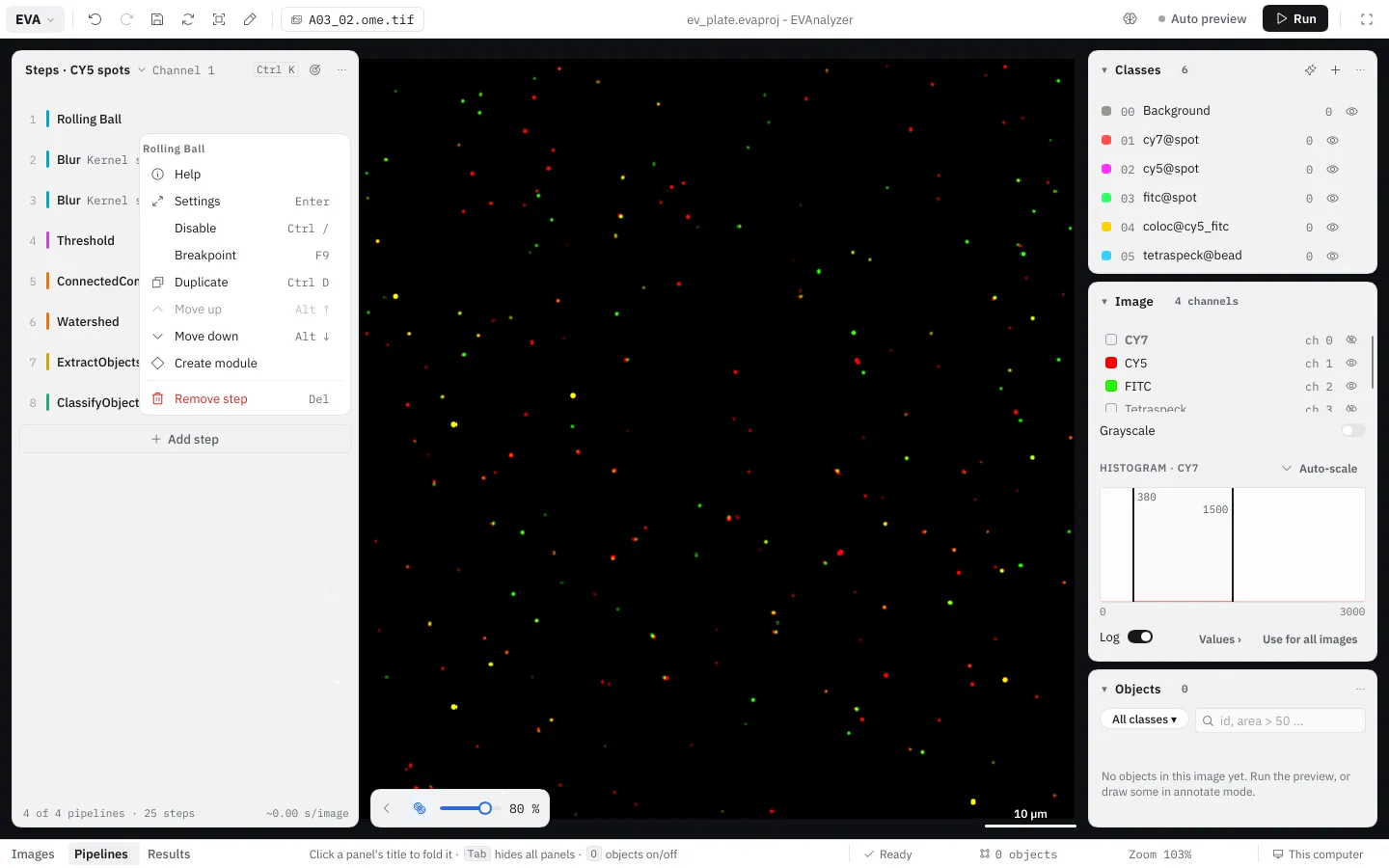This screenshot has width=1389, height=868.
Task: Click the brain icon beside Auto preview
Action: coord(1130,19)
